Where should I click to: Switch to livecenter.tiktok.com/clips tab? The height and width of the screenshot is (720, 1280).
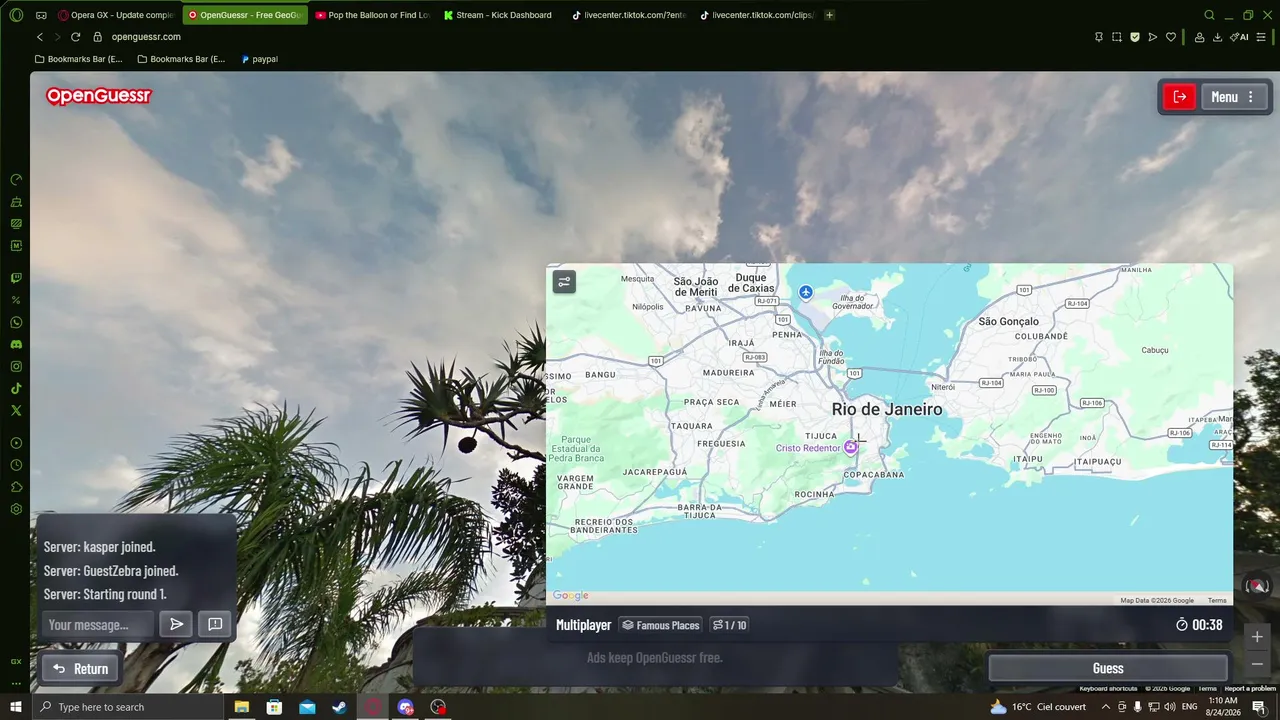(x=757, y=15)
